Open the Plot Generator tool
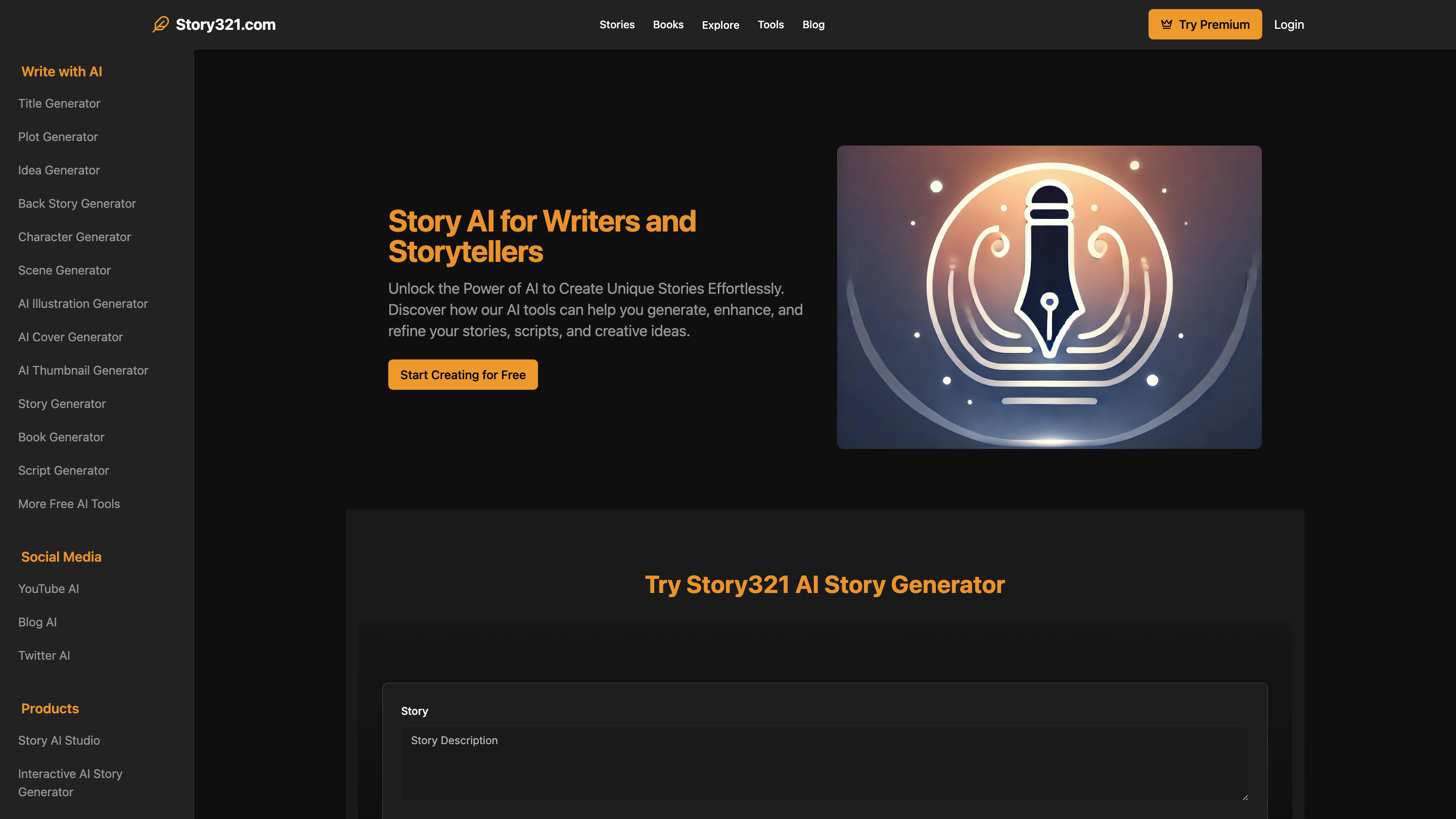The image size is (1456, 819). (57, 137)
